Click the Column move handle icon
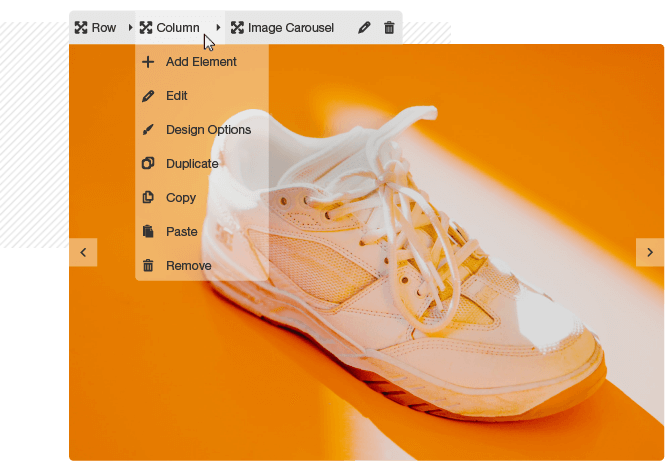The image size is (671, 471). point(146,28)
